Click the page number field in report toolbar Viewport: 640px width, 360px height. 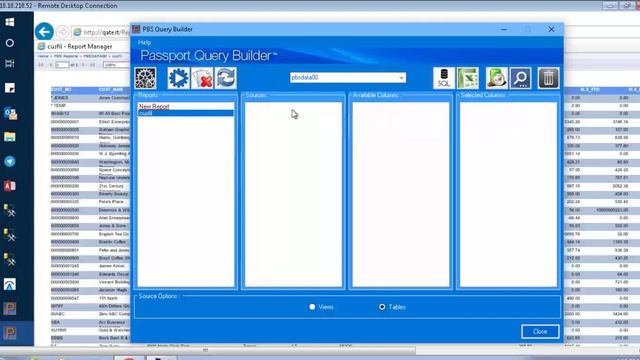pos(62,65)
